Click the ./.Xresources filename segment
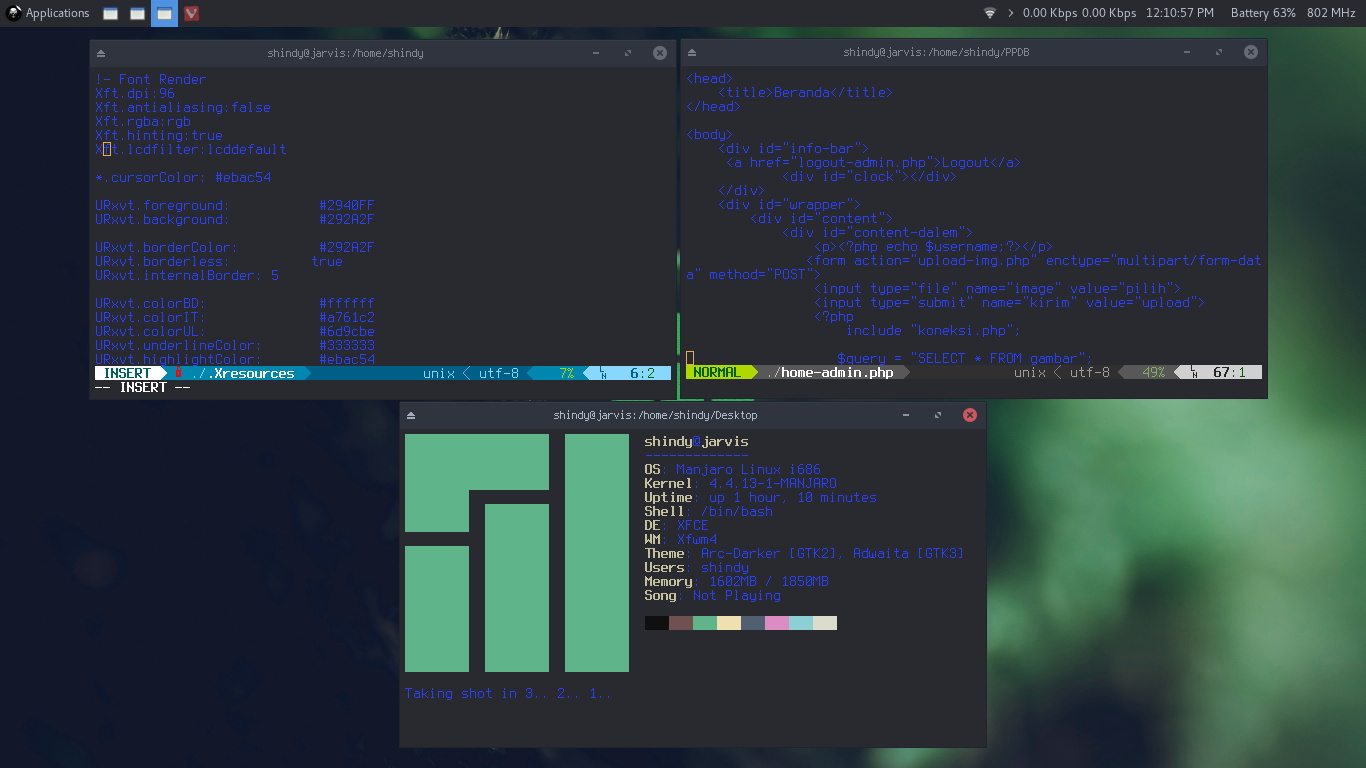This screenshot has height=768, width=1366. (244, 372)
